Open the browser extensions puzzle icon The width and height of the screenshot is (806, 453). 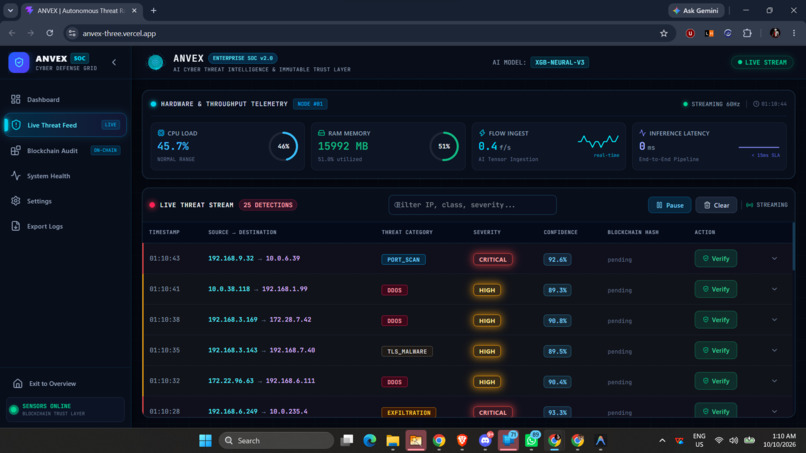point(747,33)
